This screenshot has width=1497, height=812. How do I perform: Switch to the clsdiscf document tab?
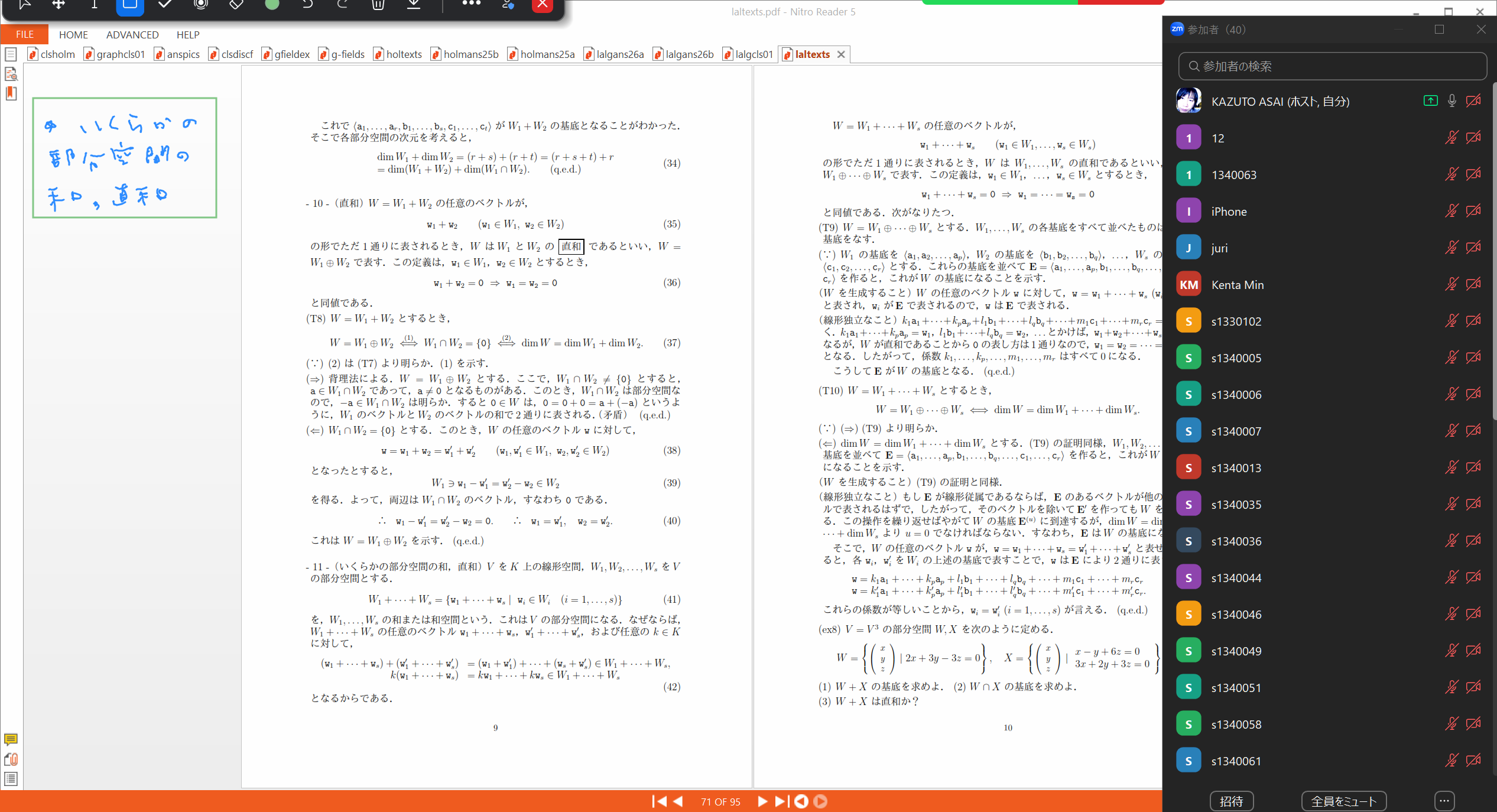tap(231, 54)
